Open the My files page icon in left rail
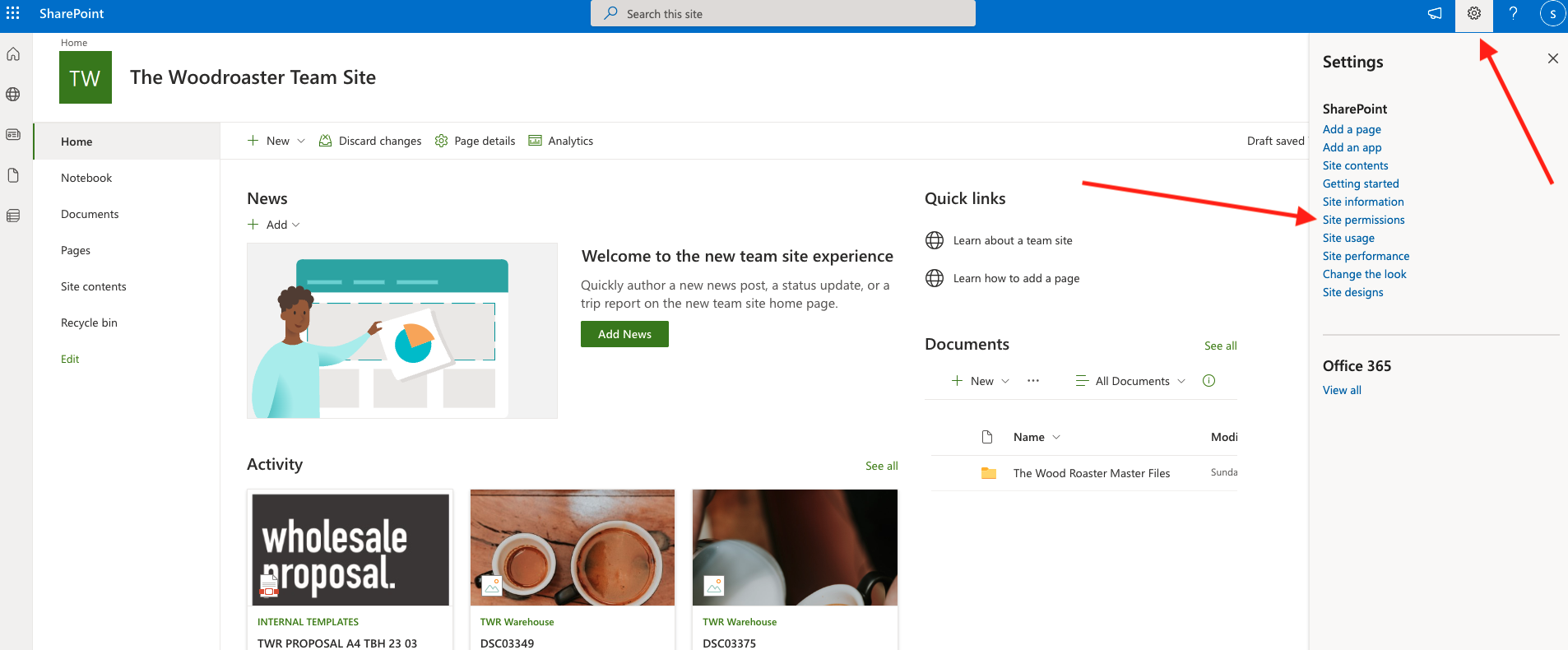Image resolution: width=1568 pixels, height=650 pixels. [13, 175]
